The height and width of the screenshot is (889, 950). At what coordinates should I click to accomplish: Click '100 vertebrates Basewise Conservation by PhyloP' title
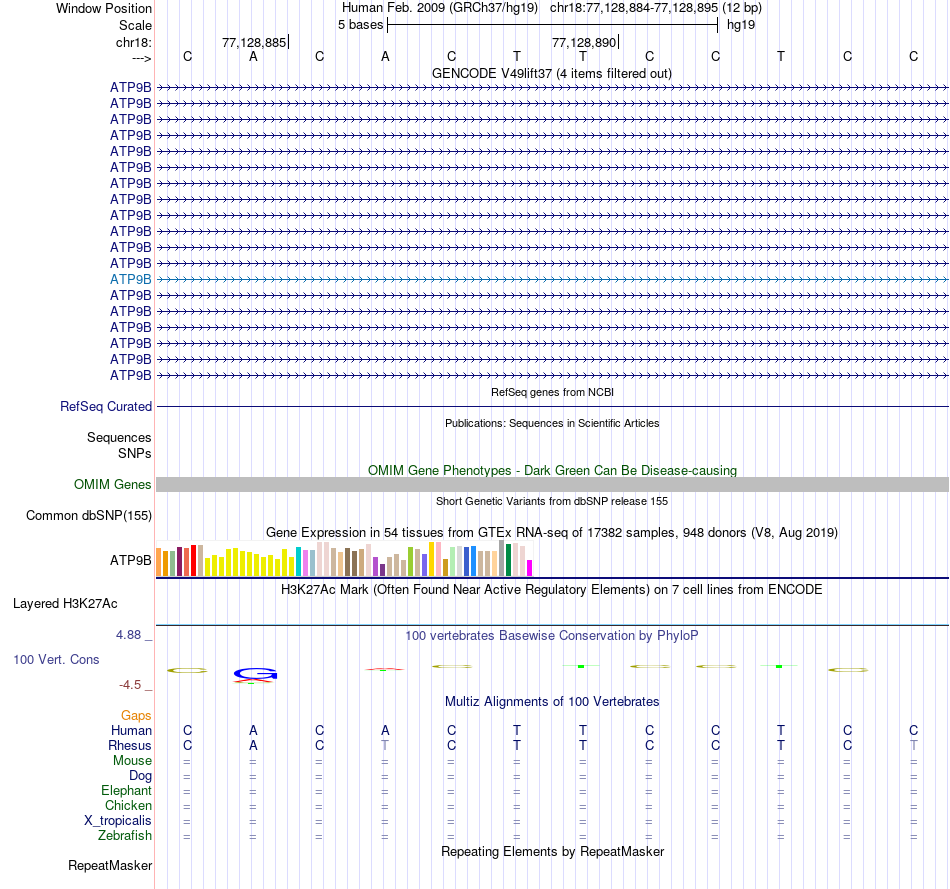(551, 636)
